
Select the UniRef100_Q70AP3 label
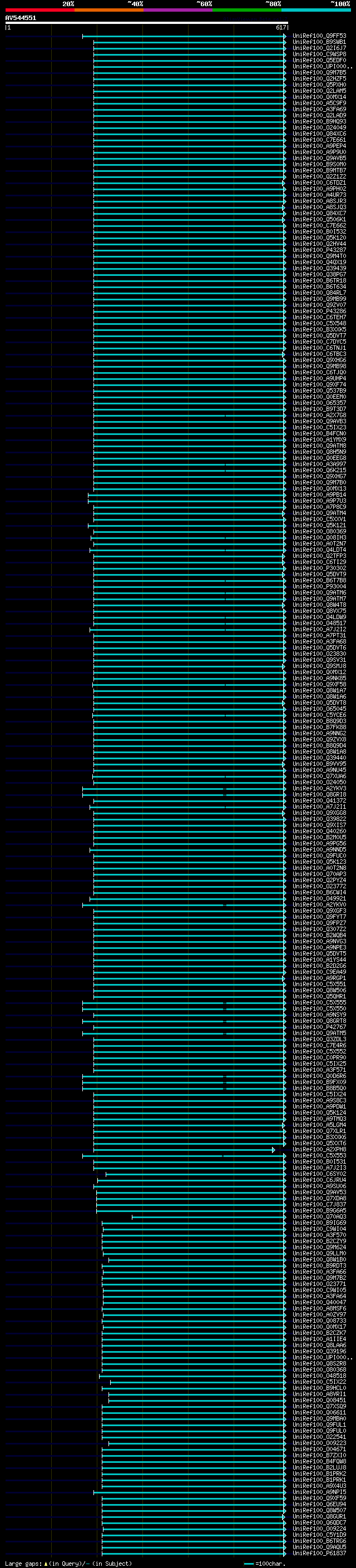click(x=319, y=874)
